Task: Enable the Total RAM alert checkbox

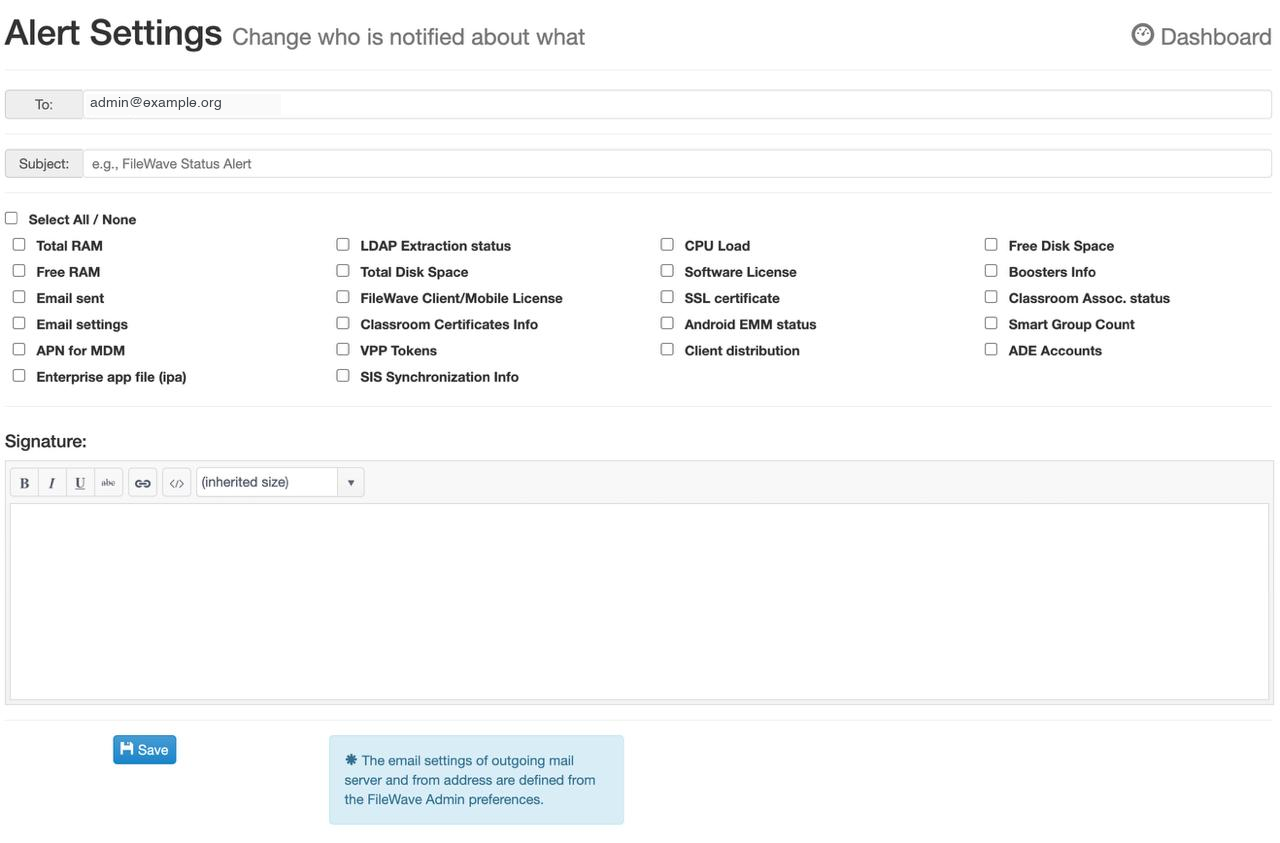Action: pos(19,244)
